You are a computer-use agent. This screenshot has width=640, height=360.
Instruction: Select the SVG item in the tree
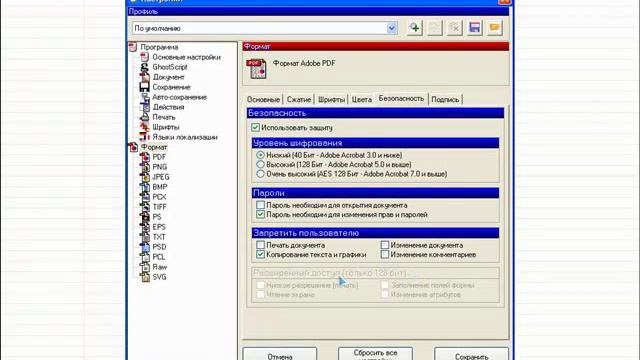coord(159,277)
